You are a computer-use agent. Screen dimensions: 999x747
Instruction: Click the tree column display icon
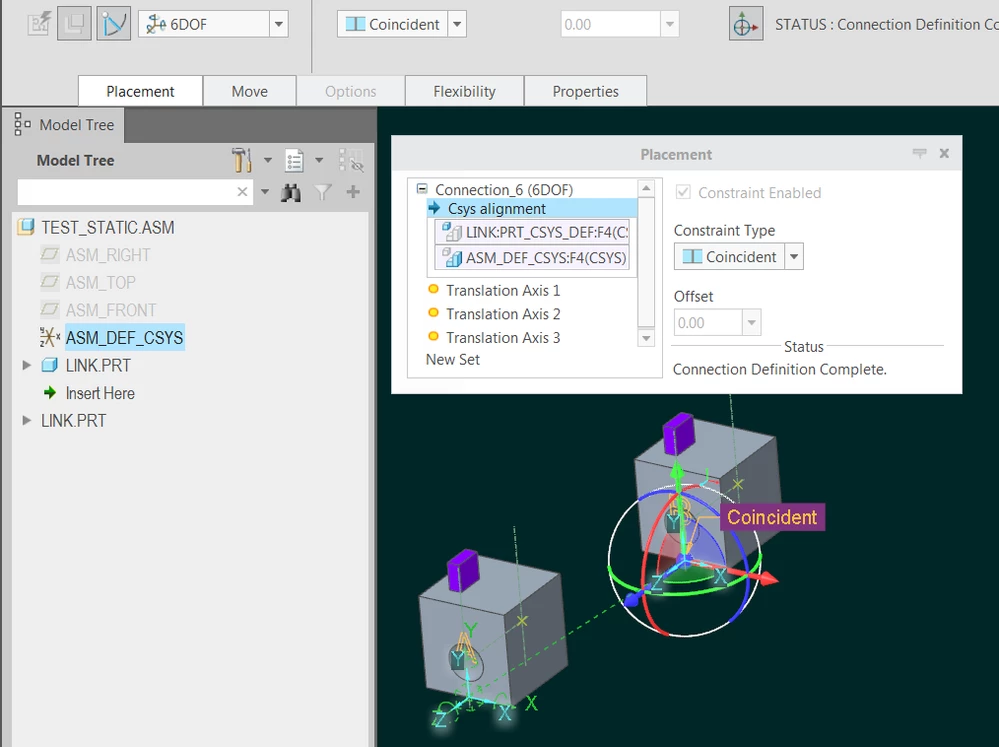pos(294,160)
